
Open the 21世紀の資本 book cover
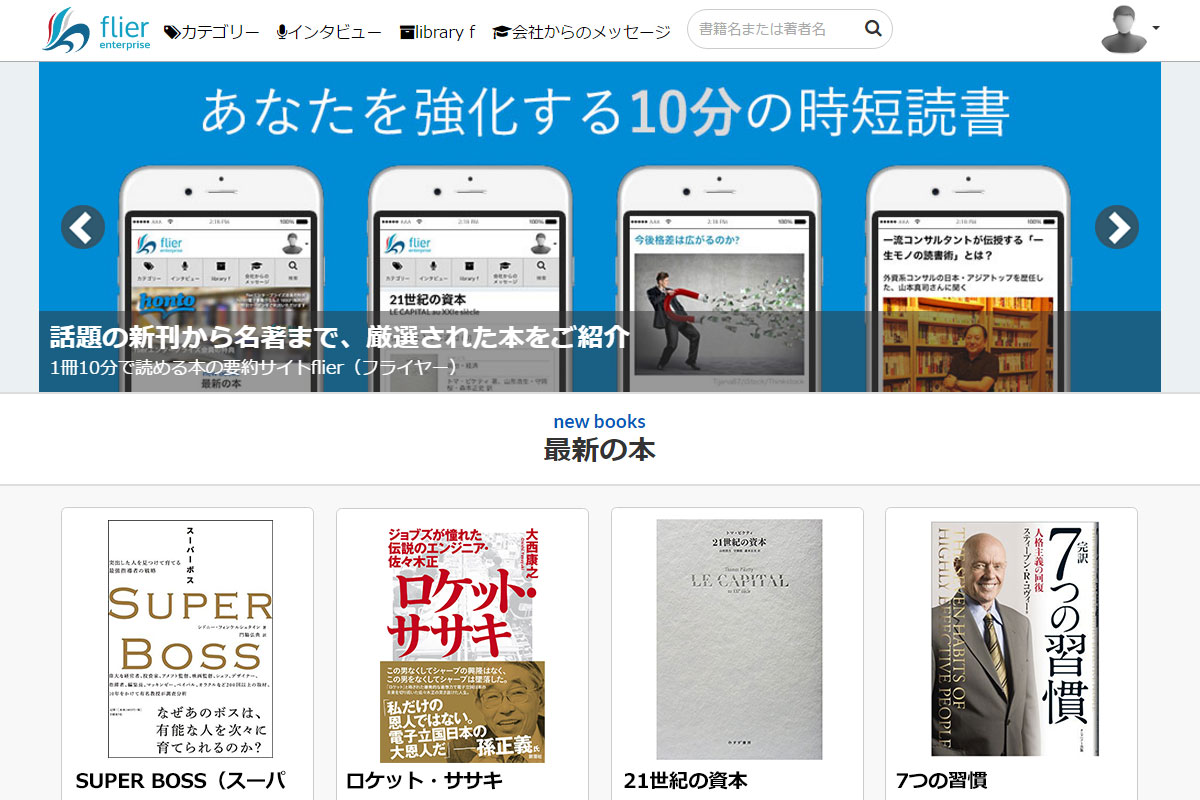739,639
